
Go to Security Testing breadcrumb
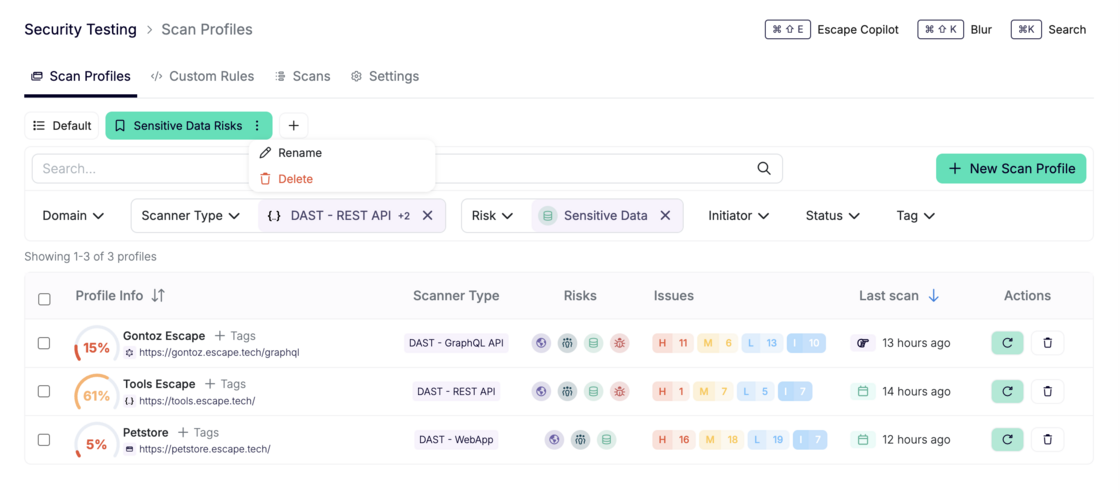tap(81, 29)
